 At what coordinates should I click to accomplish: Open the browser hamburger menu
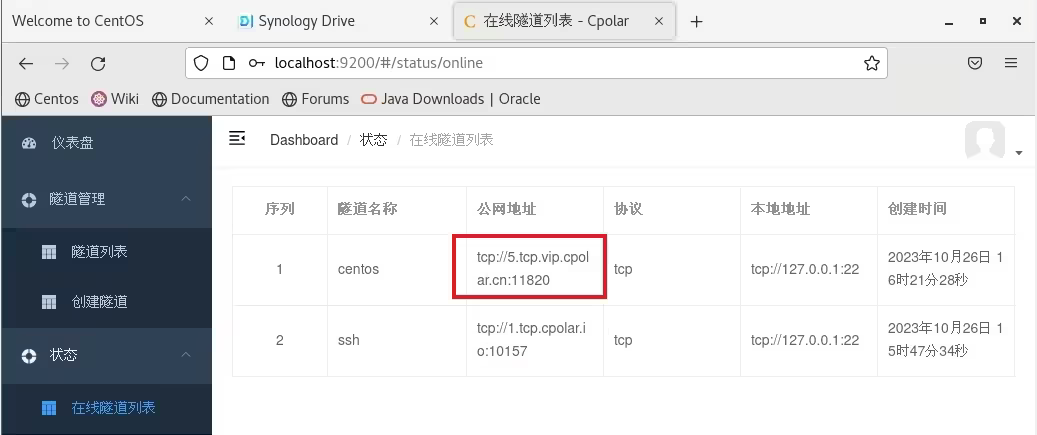[1011, 63]
